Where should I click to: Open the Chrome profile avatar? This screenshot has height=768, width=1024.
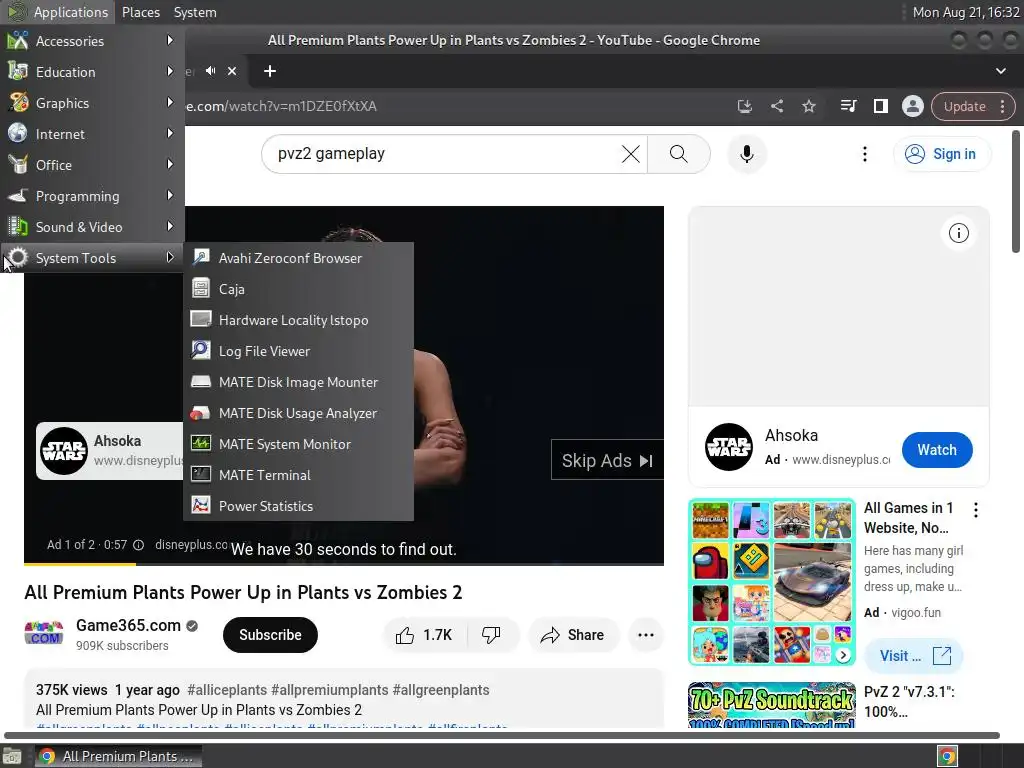pos(912,106)
